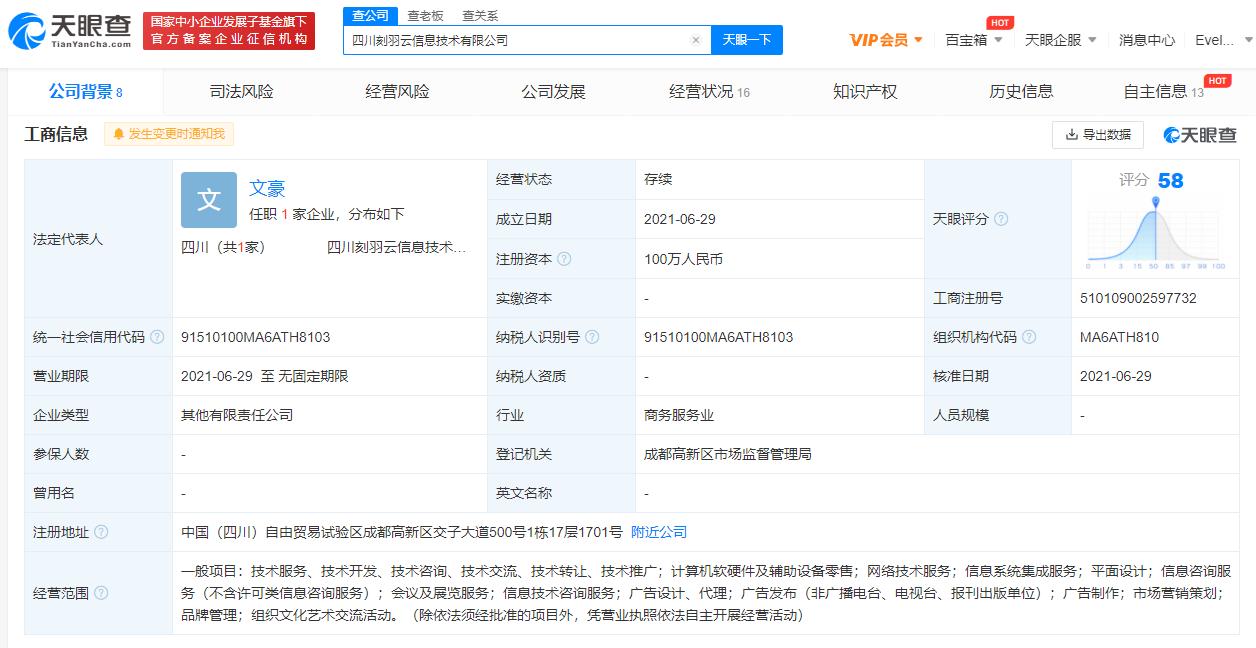
Task: Click help icon beside 组织机构代码
Action: click(x=1029, y=338)
